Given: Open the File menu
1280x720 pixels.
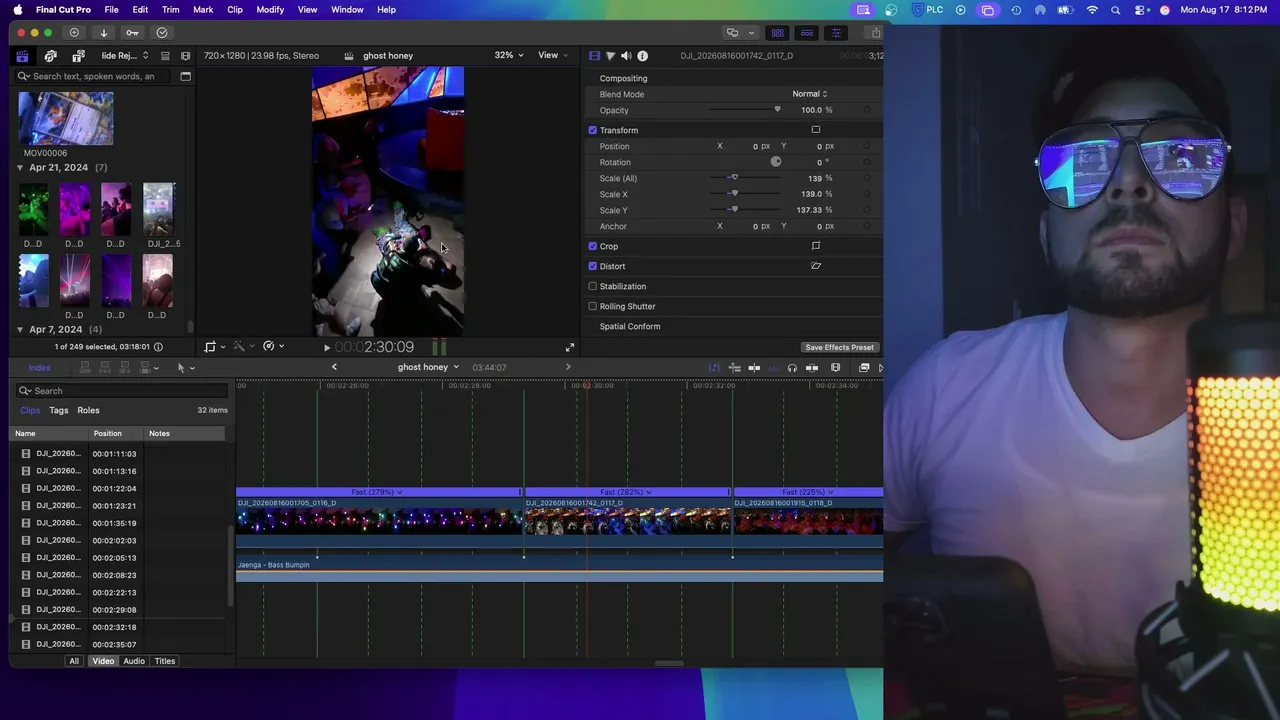Looking at the screenshot, I should tap(112, 10).
